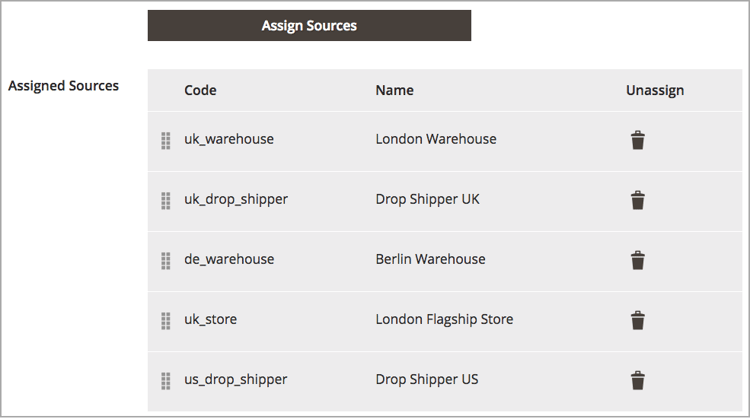Select the uk_warehouse code cell
Image resolution: width=750 pixels, height=419 pixels.
coord(229,139)
